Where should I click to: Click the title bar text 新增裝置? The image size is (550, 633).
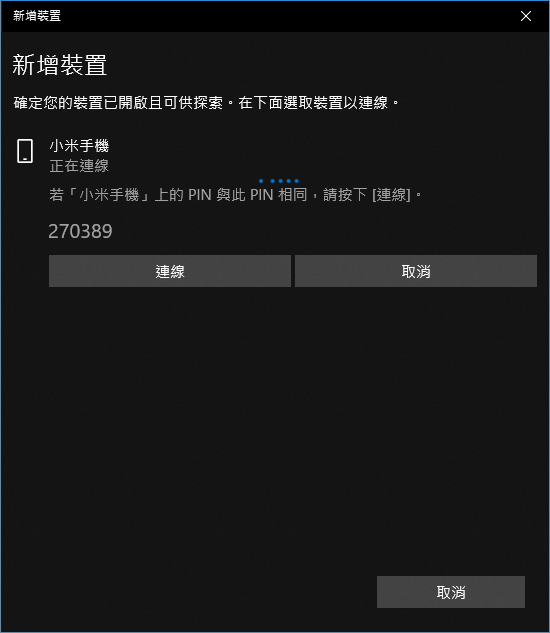click(37, 16)
